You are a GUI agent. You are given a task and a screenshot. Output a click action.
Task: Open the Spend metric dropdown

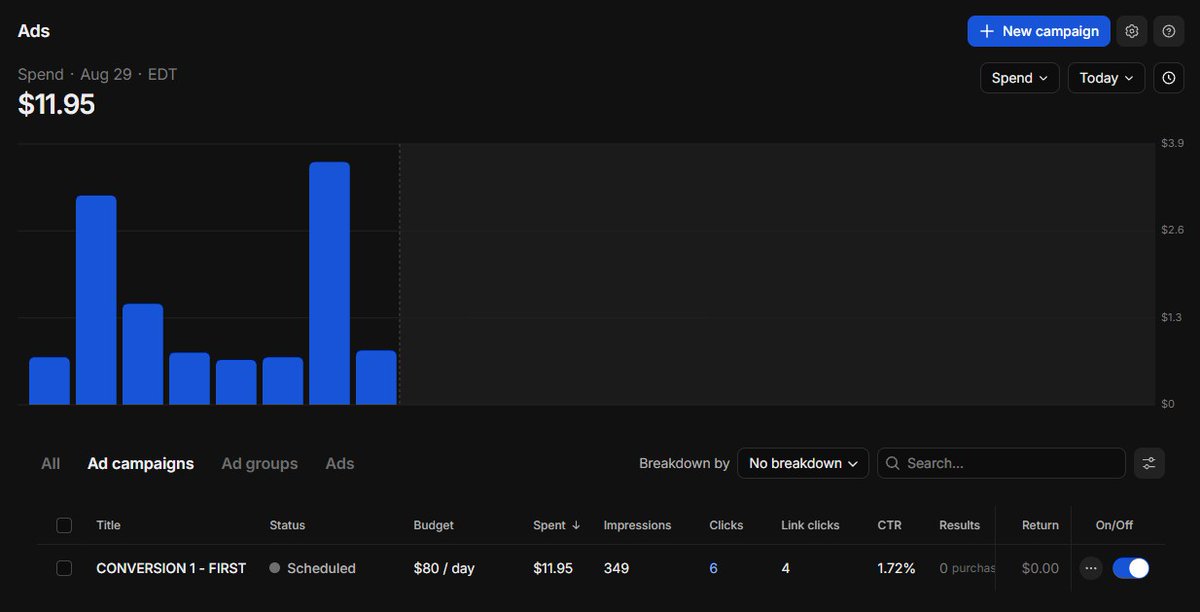point(1019,78)
